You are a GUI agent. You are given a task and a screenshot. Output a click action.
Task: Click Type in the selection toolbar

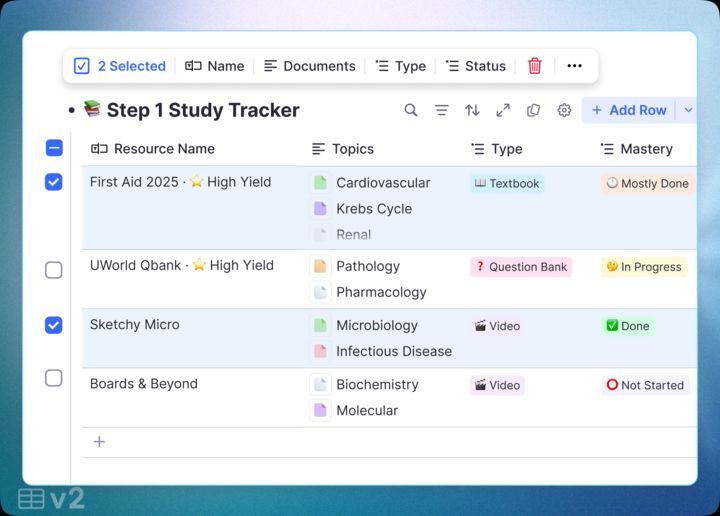point(401,66)
